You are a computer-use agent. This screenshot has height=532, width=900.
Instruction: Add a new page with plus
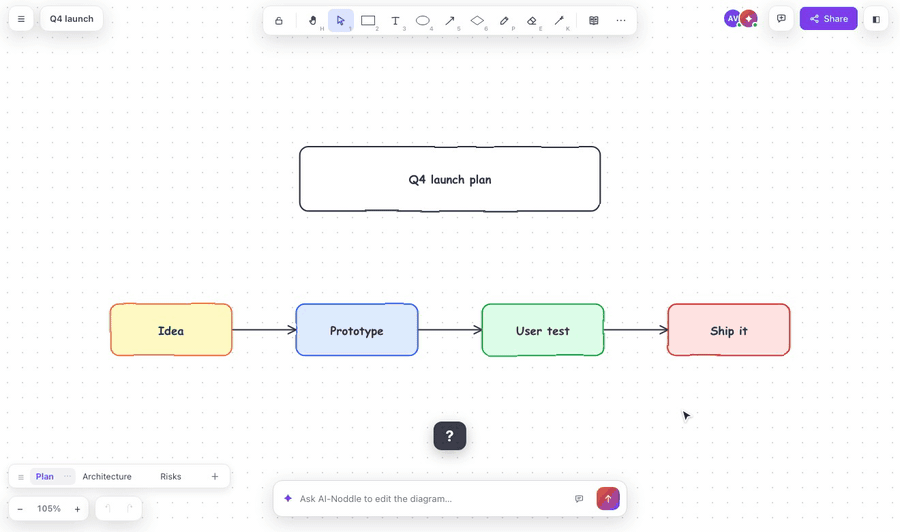(215, 476)
